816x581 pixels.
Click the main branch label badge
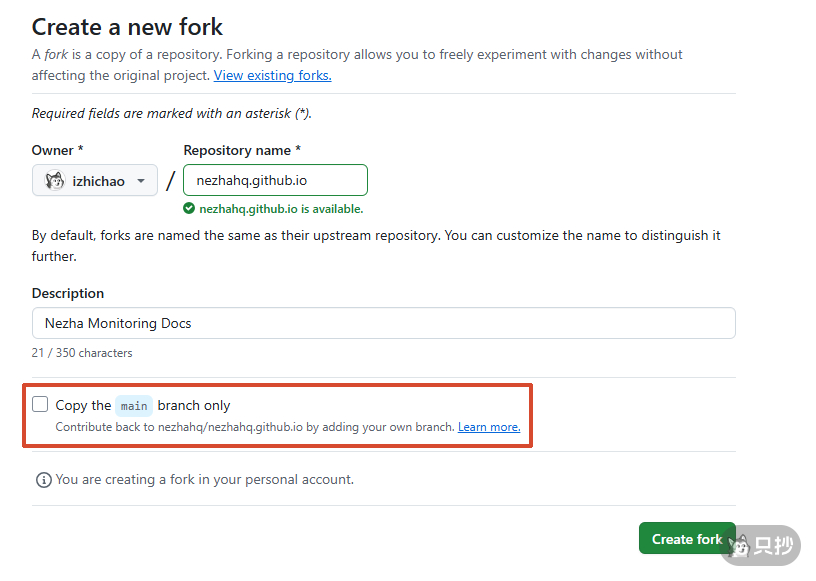134,406
